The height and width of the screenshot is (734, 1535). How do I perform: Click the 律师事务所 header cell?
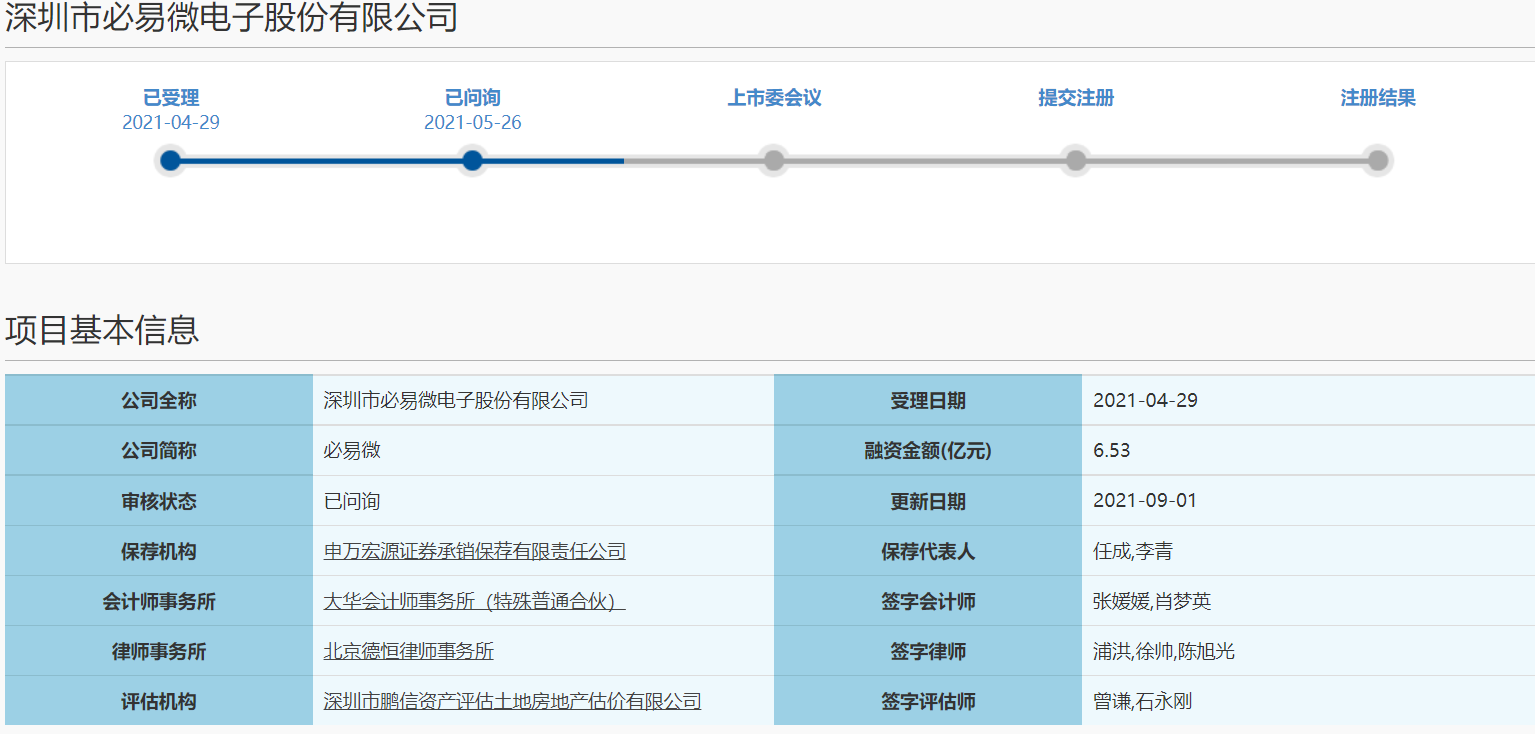click(159, 651)
